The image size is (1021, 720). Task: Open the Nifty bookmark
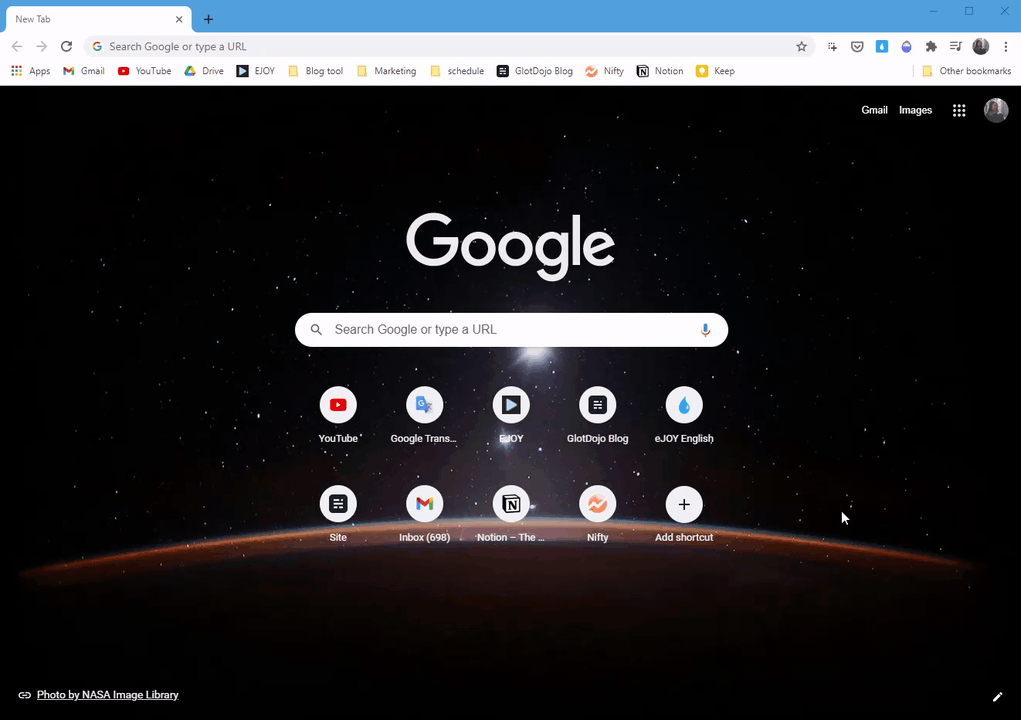pyautogui.click(x=604, y=71)
